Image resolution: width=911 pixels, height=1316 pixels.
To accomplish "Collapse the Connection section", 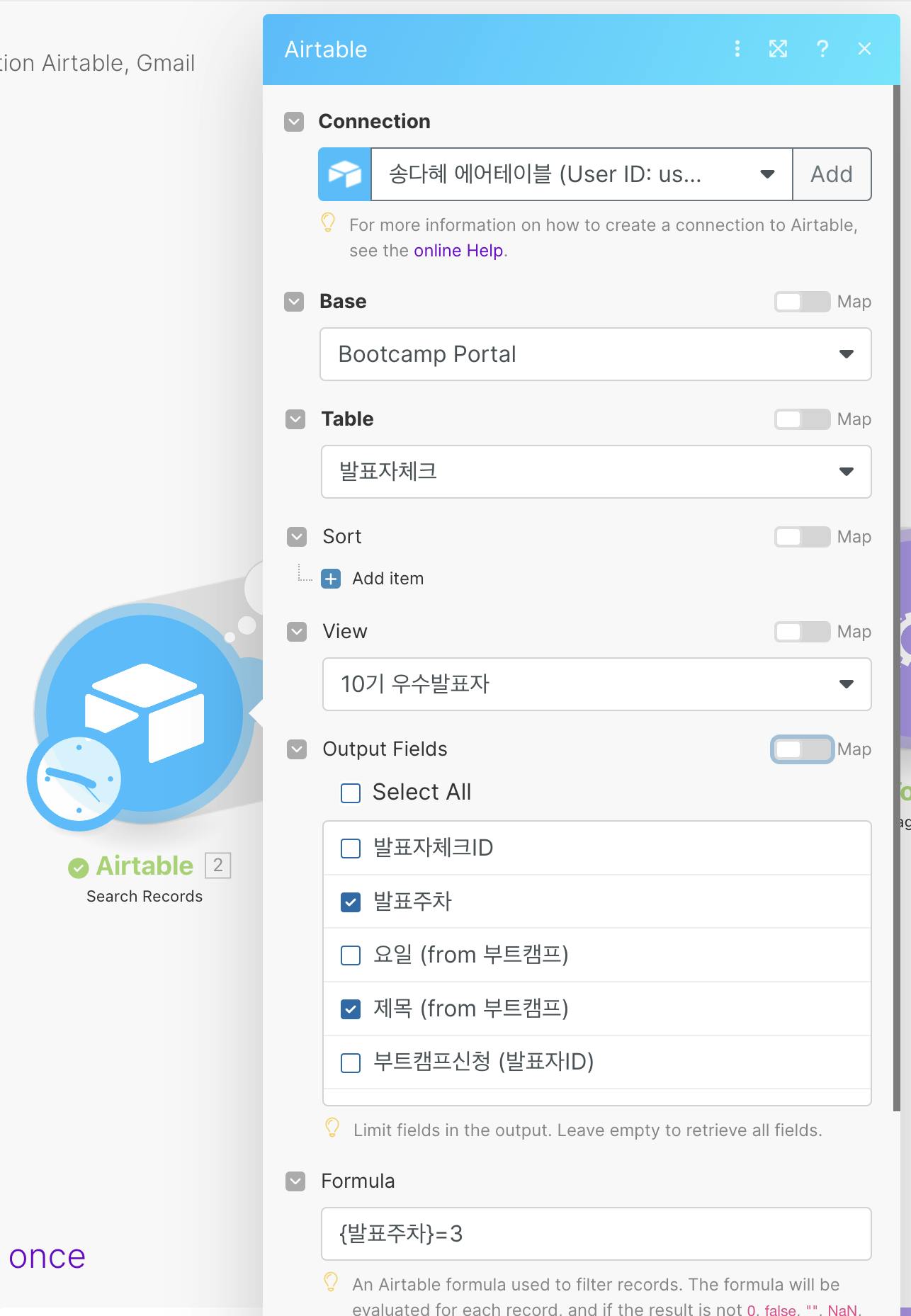I will tap(294, 122).
